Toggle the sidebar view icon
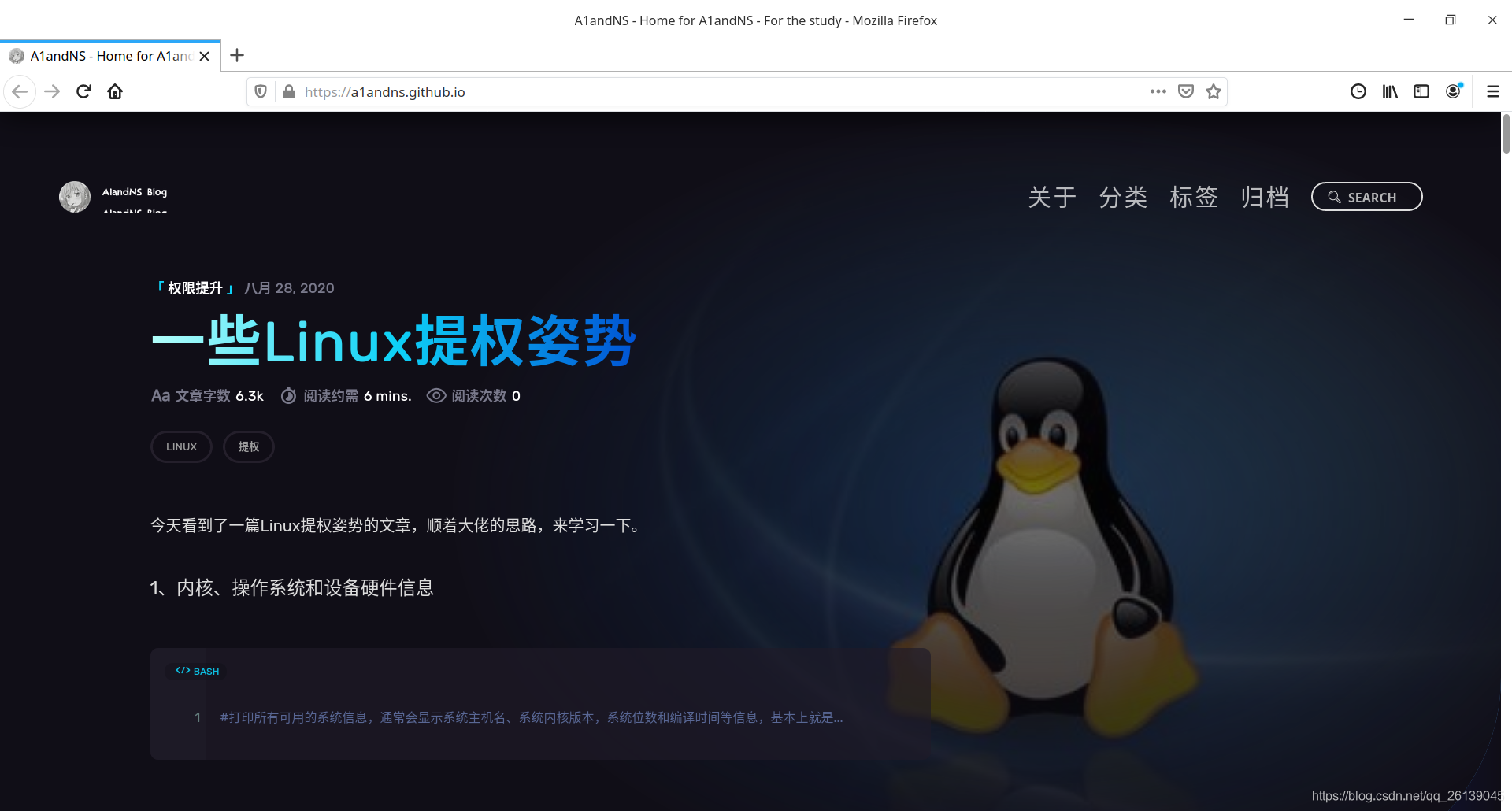 (x=1421, y=92)
